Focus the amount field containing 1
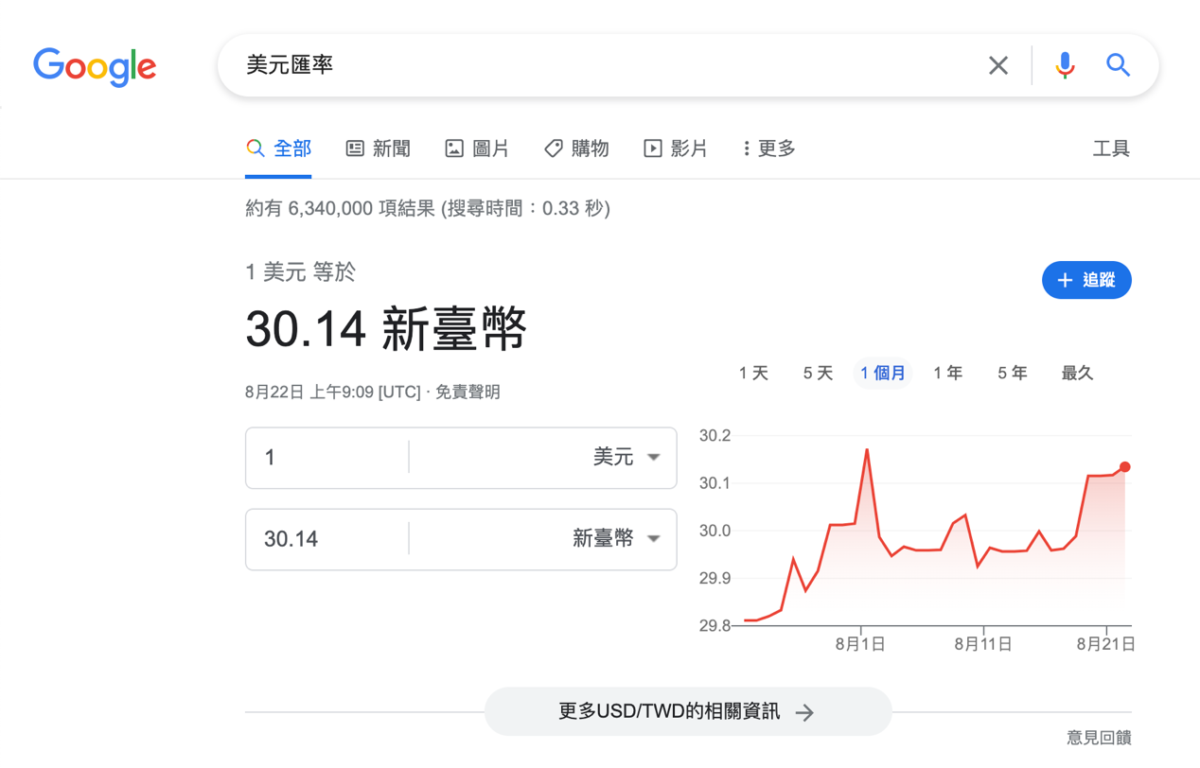The height and width of the screenshot is (768, 1200). click(327, 457)
